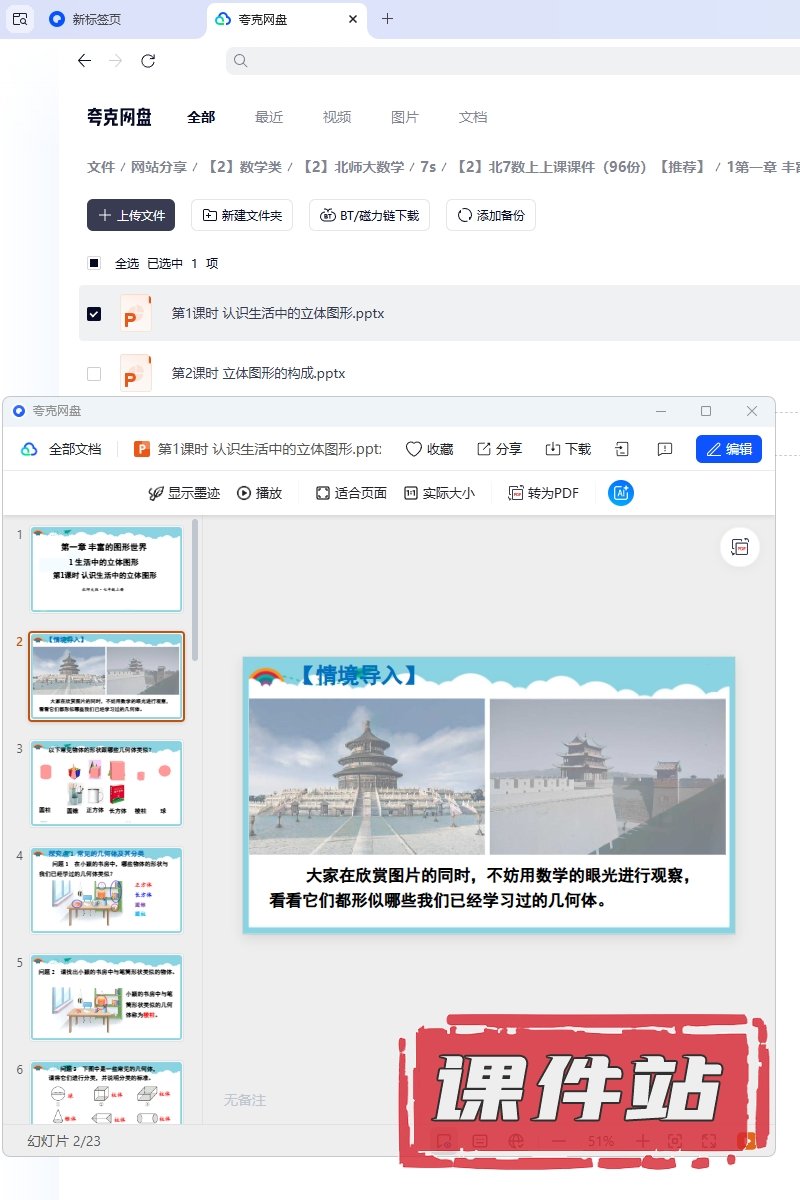Click the blue 编辑 button
Viewport: 800px width, 1200px height.
click(728, 449)
